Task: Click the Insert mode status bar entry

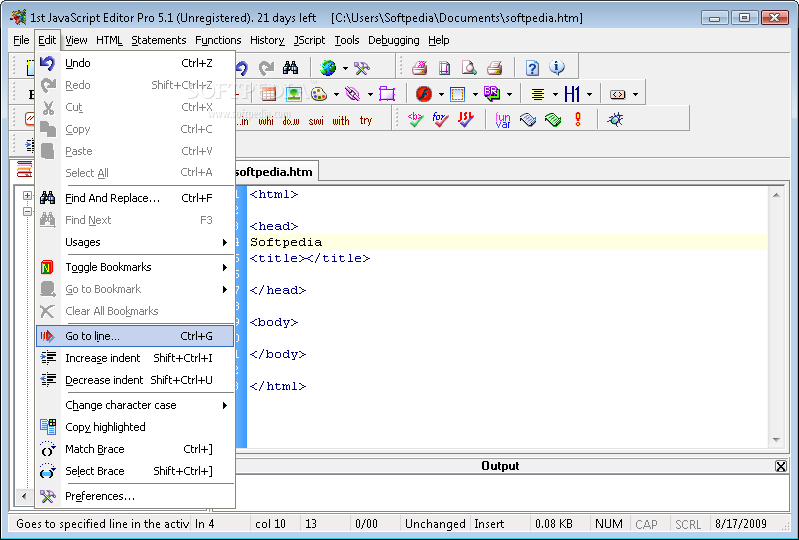Action: tap(489, 524)
